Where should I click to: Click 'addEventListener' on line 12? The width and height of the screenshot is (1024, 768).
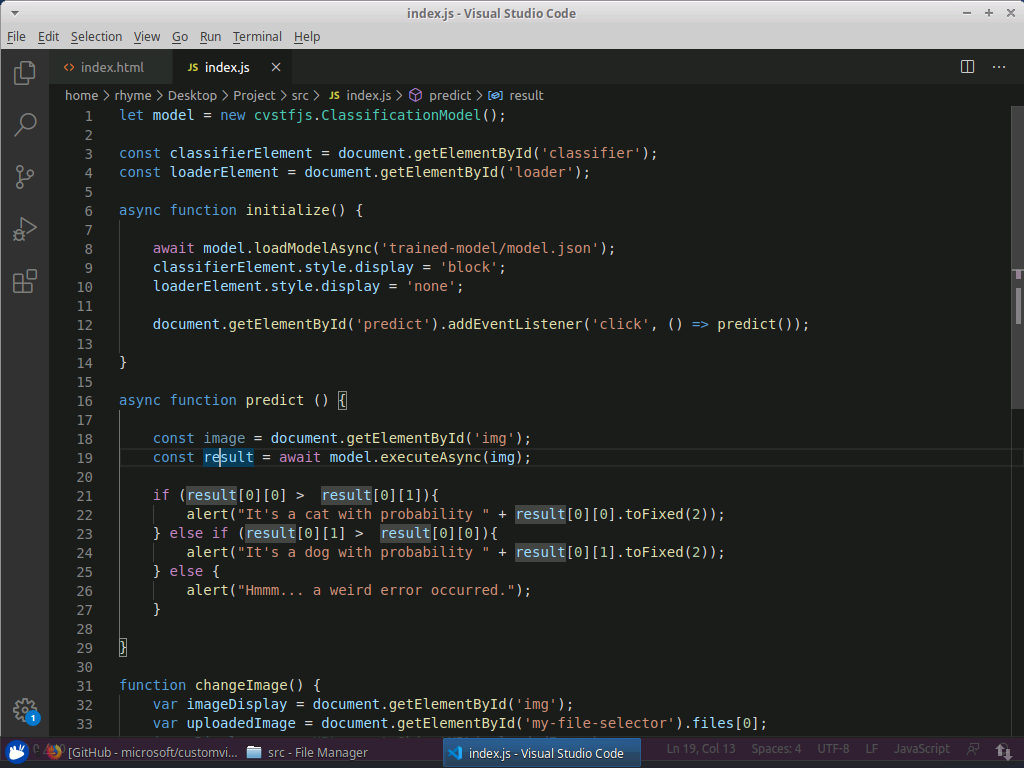pos(515,324)
